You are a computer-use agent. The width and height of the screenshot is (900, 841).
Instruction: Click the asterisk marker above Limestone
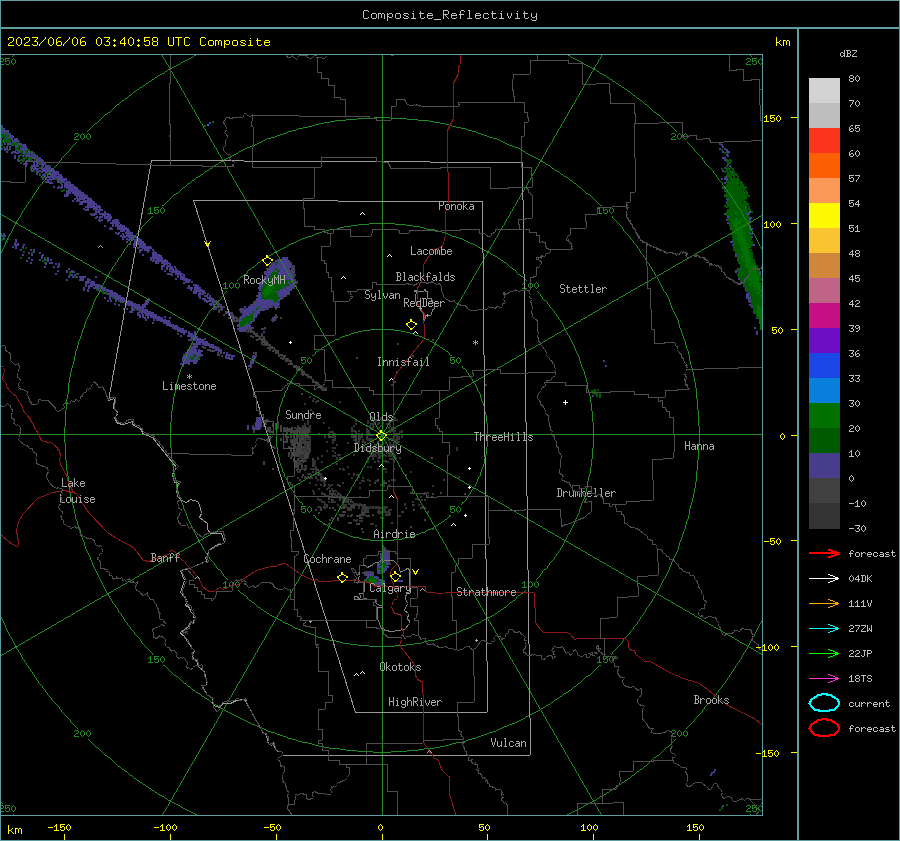pos(189,377)
